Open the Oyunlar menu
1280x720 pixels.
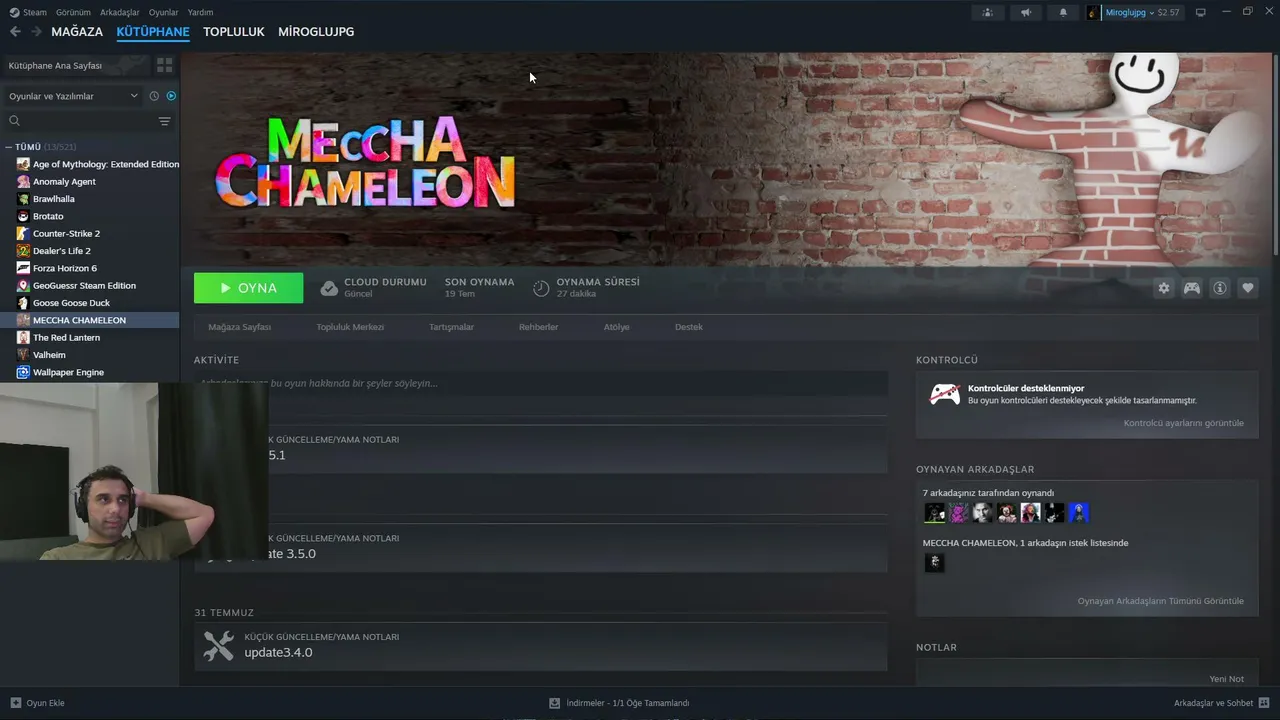click(x=164, y=12)
